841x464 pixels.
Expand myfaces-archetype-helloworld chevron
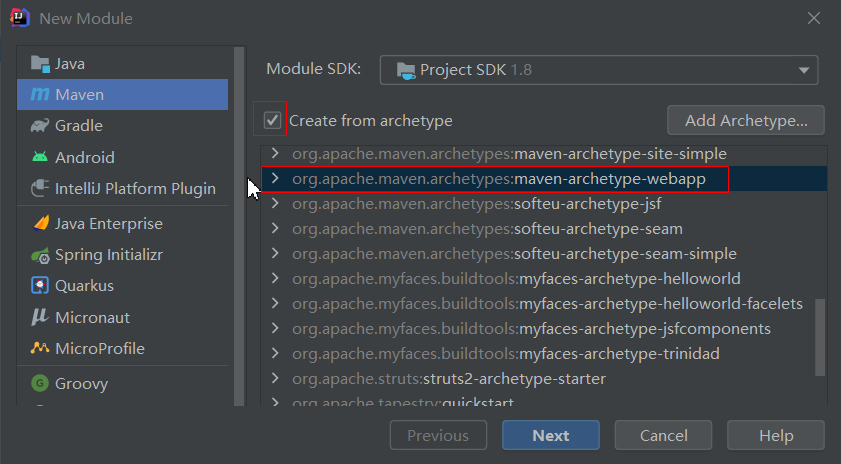coord(275,278)
